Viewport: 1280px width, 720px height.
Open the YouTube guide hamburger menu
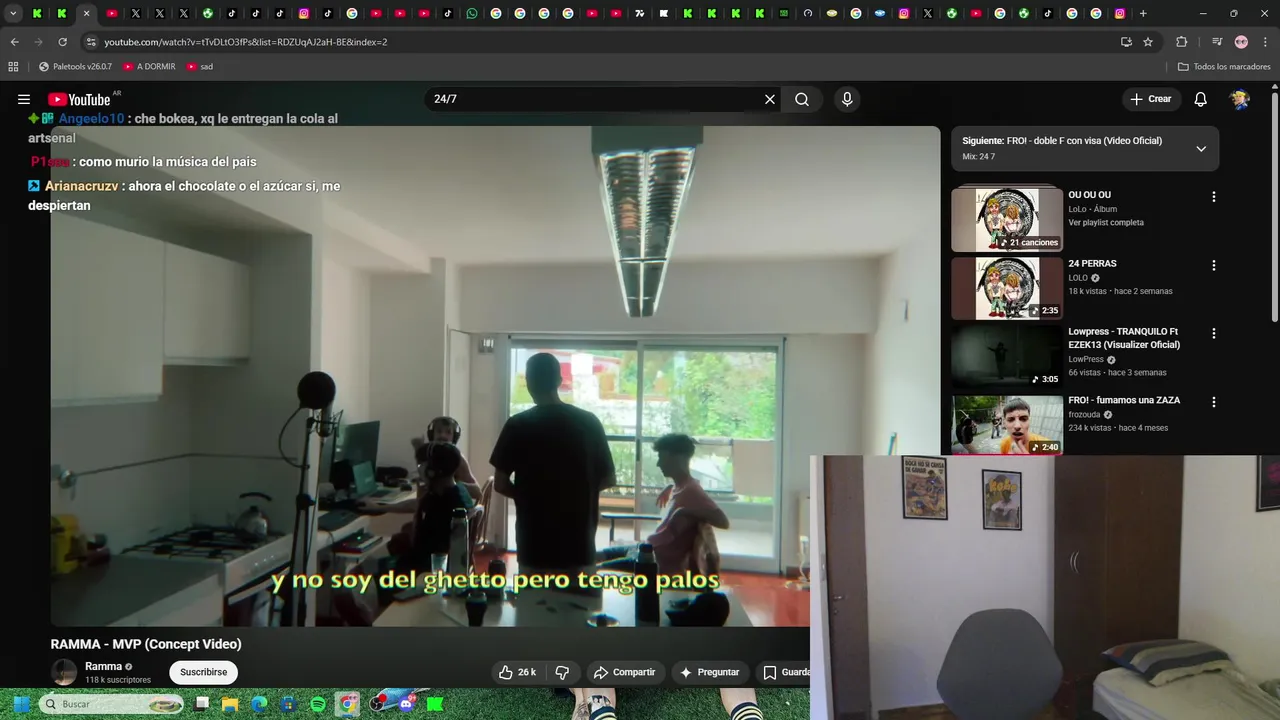(24, 99)
